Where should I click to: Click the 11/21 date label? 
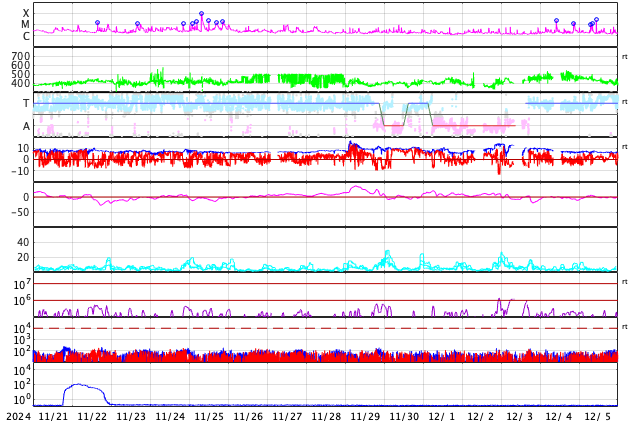click(x=53, y=416)
